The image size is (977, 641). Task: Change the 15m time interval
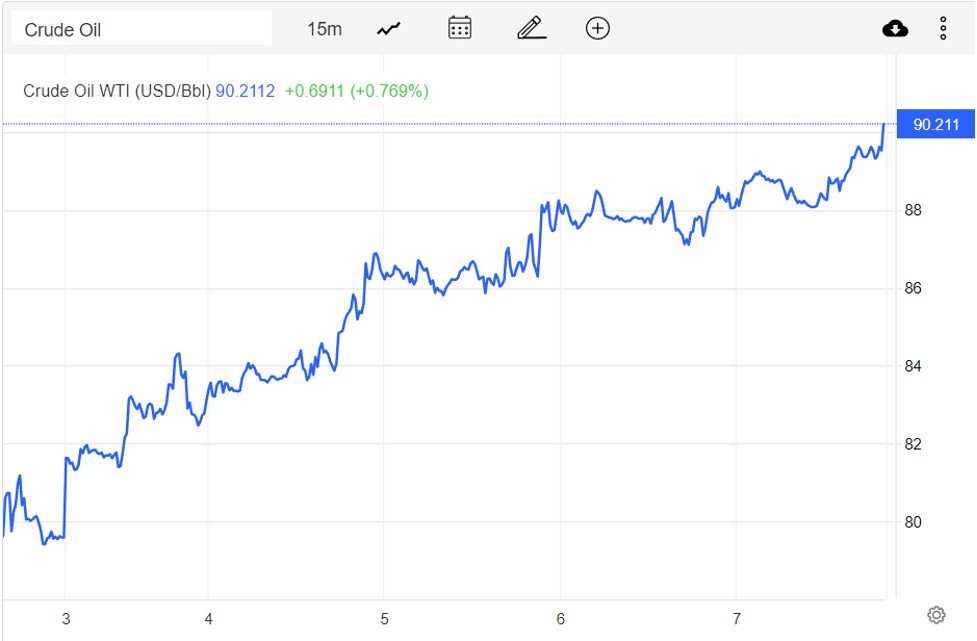(x=324, y=29)
